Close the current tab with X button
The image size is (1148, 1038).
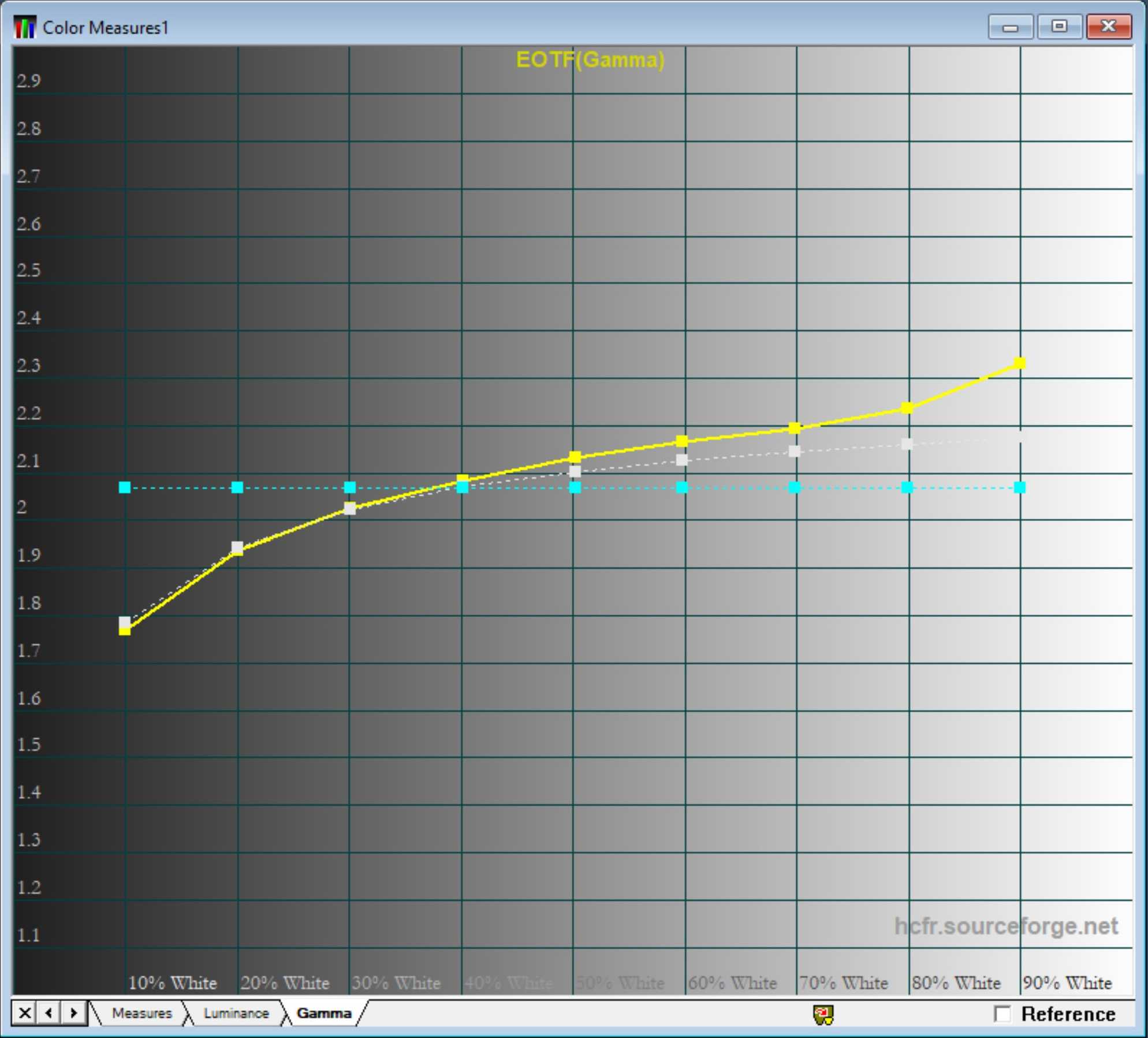(x=24, y=1013)
